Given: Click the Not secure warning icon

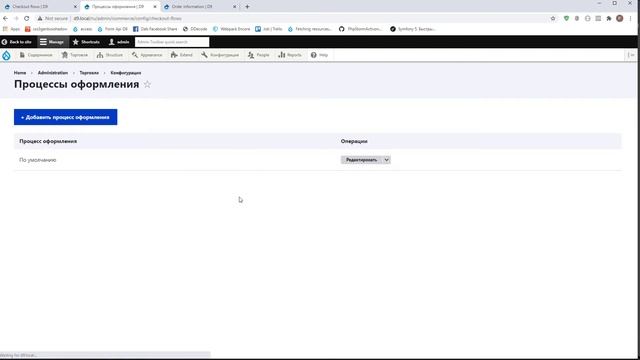Looking at the screenshot, I should [40, 18].
